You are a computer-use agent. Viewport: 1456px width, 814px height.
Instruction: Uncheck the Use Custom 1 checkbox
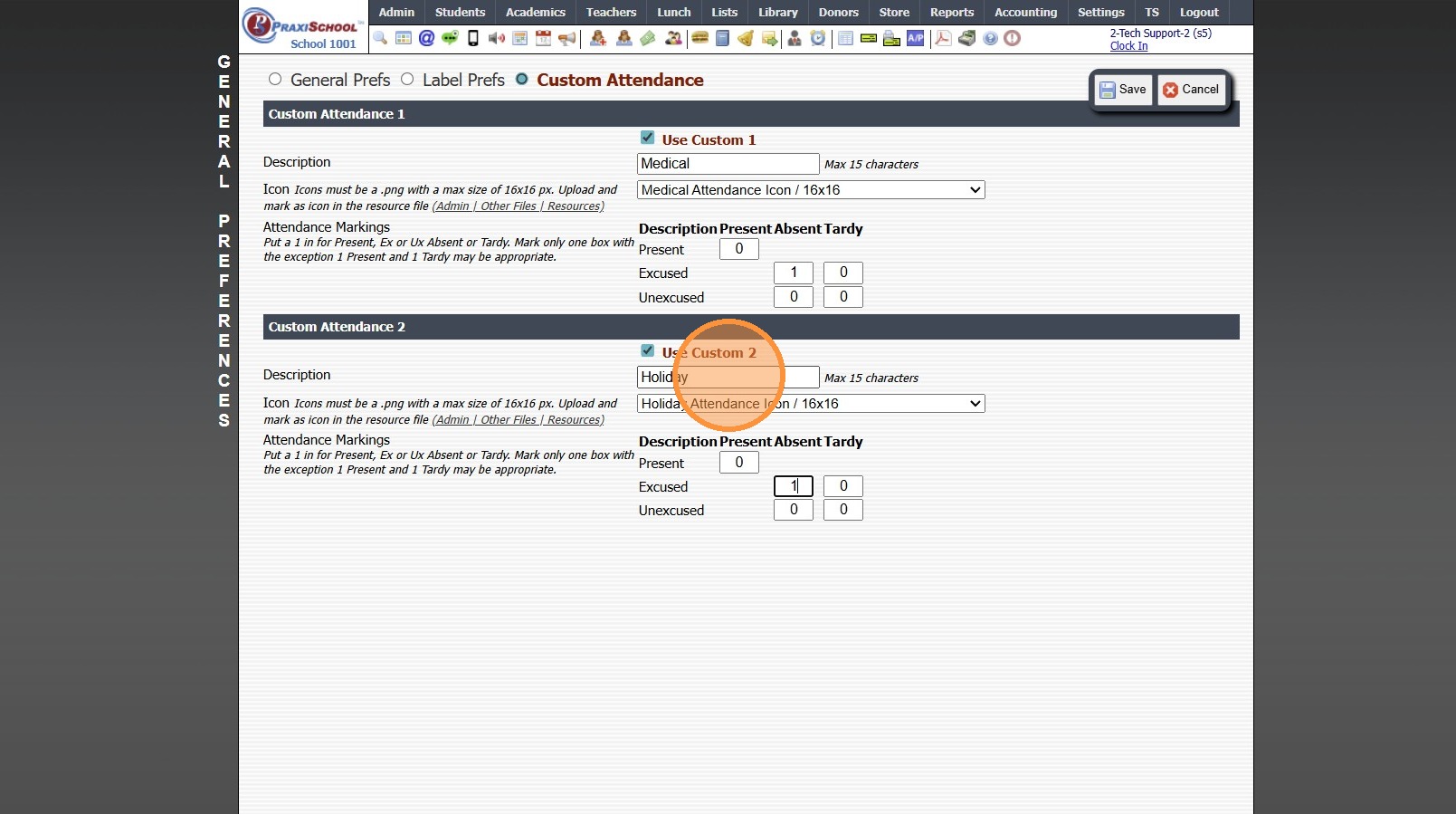647,138
